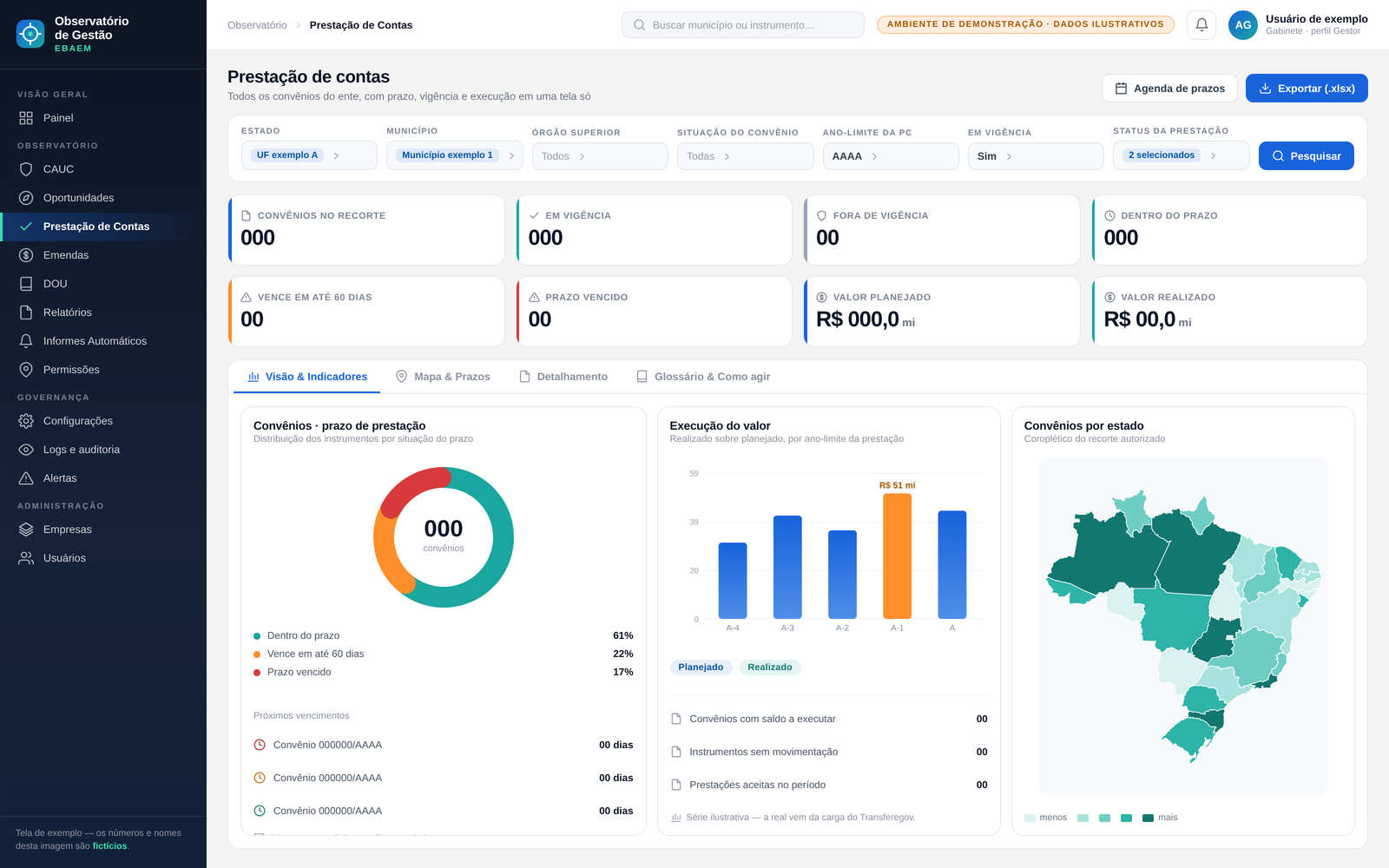Click the teal Dentro do prazo legend dot

pyautogui.click(x=257, y=636)
